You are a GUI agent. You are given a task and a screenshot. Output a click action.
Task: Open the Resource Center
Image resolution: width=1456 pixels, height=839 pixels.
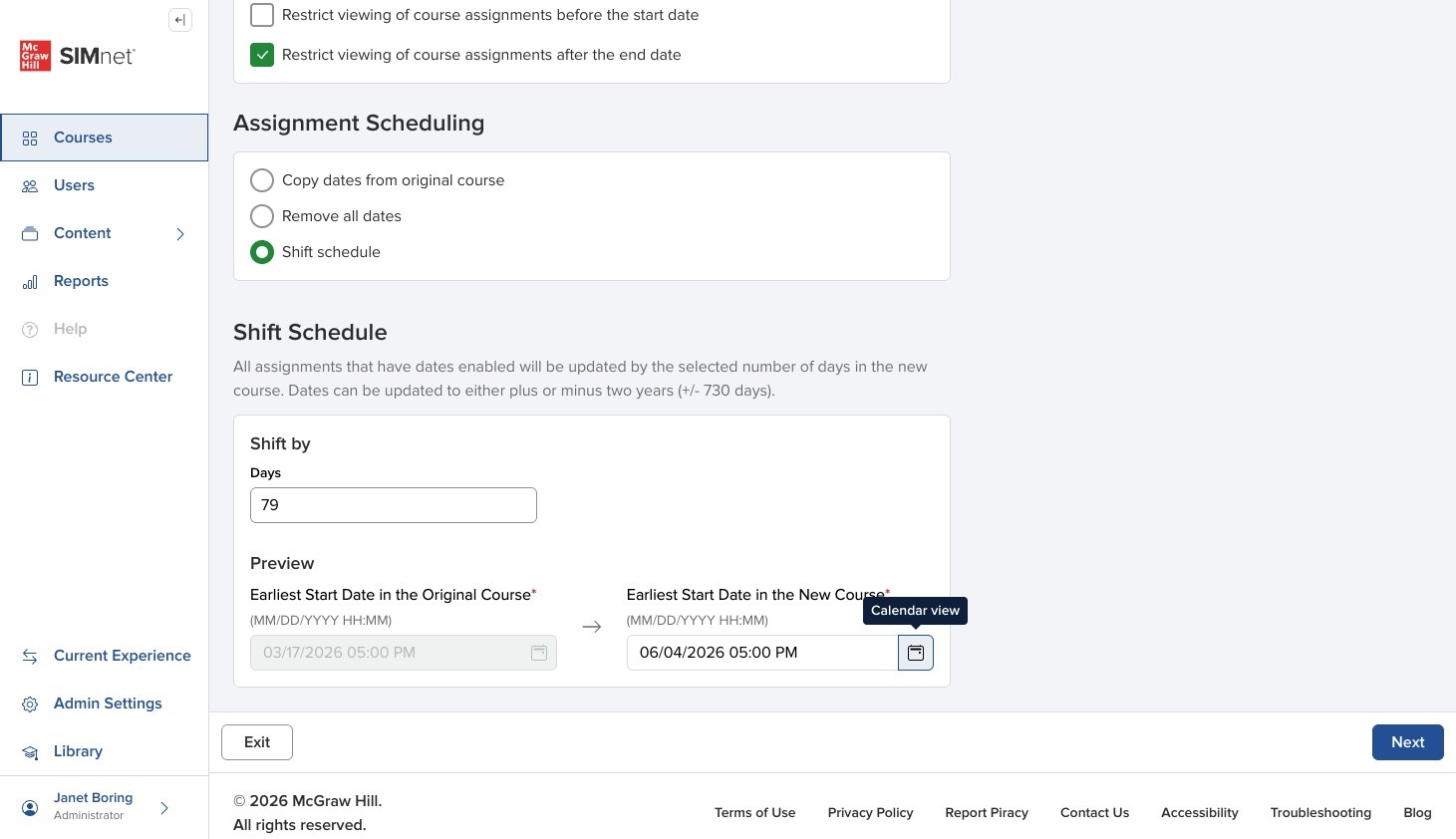pos(105,377)
